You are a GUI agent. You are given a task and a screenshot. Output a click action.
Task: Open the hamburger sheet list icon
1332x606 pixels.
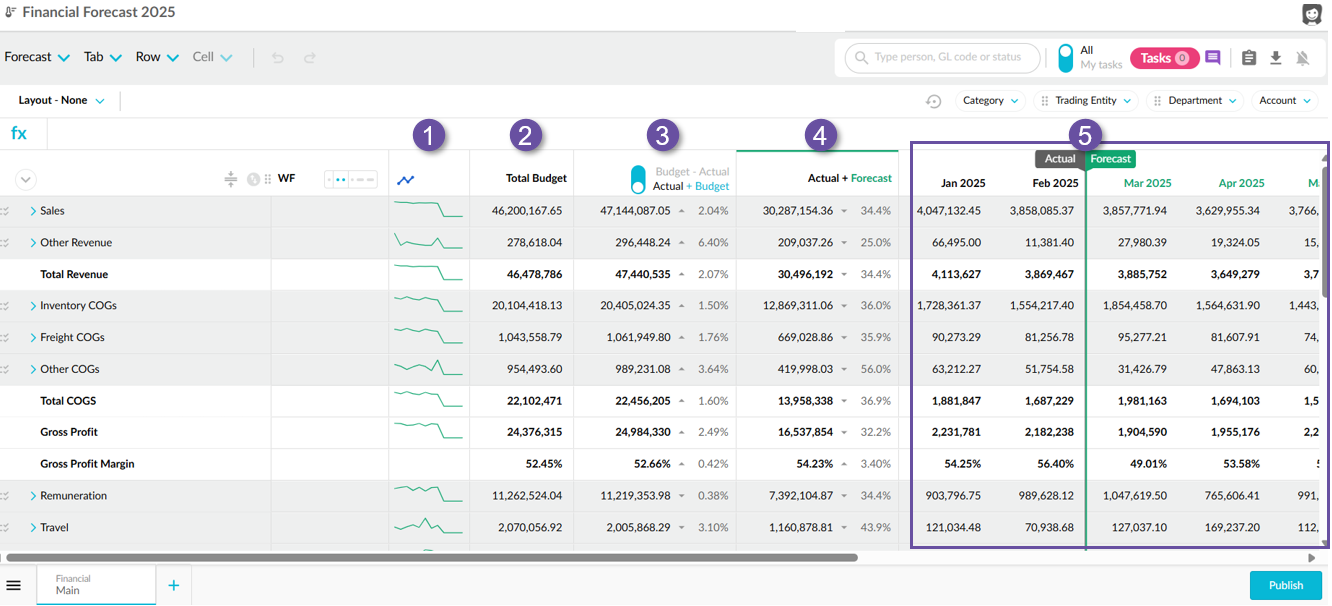(14, 585)
